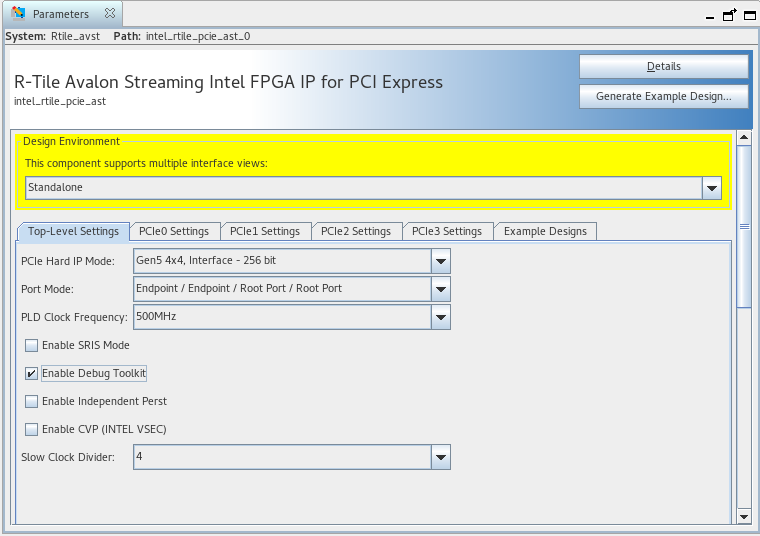Open Standalone interface view dropdown
The height and width of the screenshot is (536, 760).
tap(712, 188)
